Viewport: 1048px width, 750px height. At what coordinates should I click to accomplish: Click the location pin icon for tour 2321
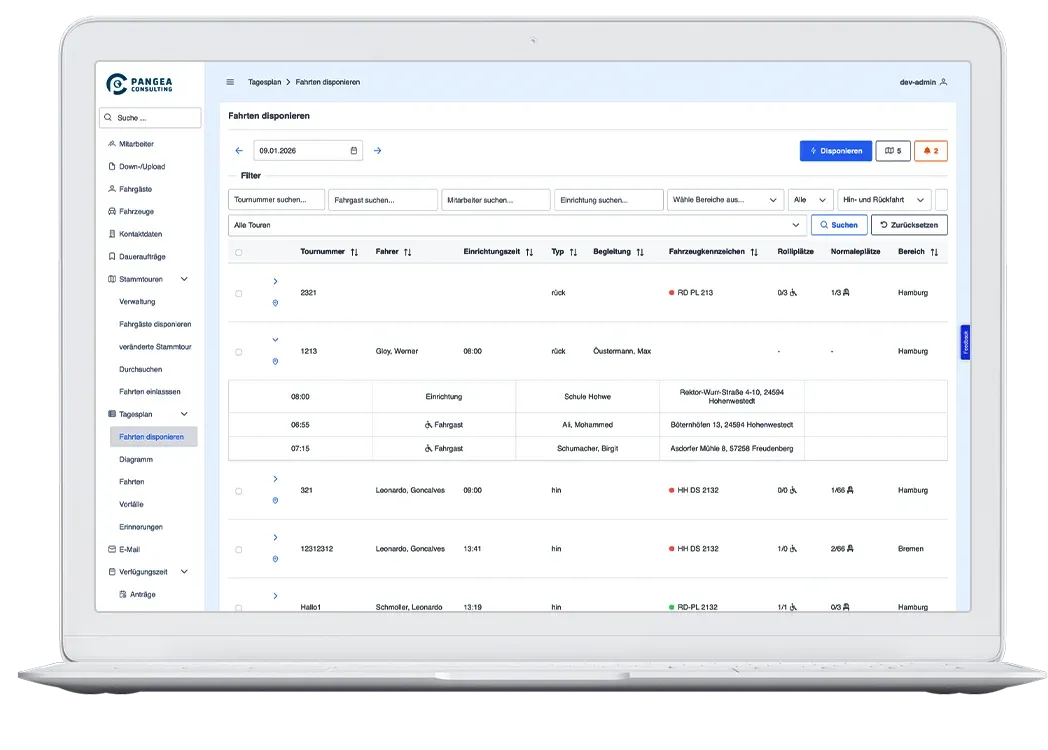[275, 303]
